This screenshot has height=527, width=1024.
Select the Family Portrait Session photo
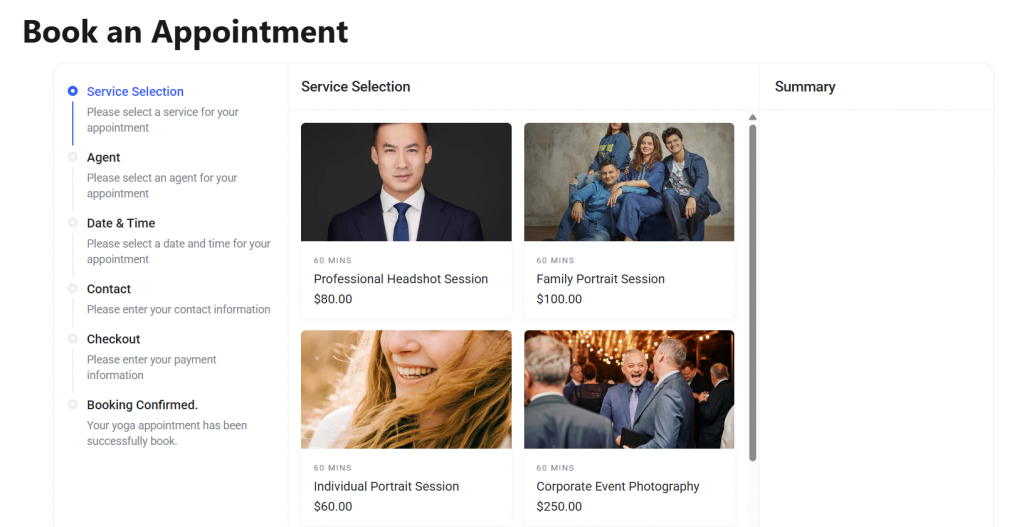pyautogui.click(x=629, y=182)
